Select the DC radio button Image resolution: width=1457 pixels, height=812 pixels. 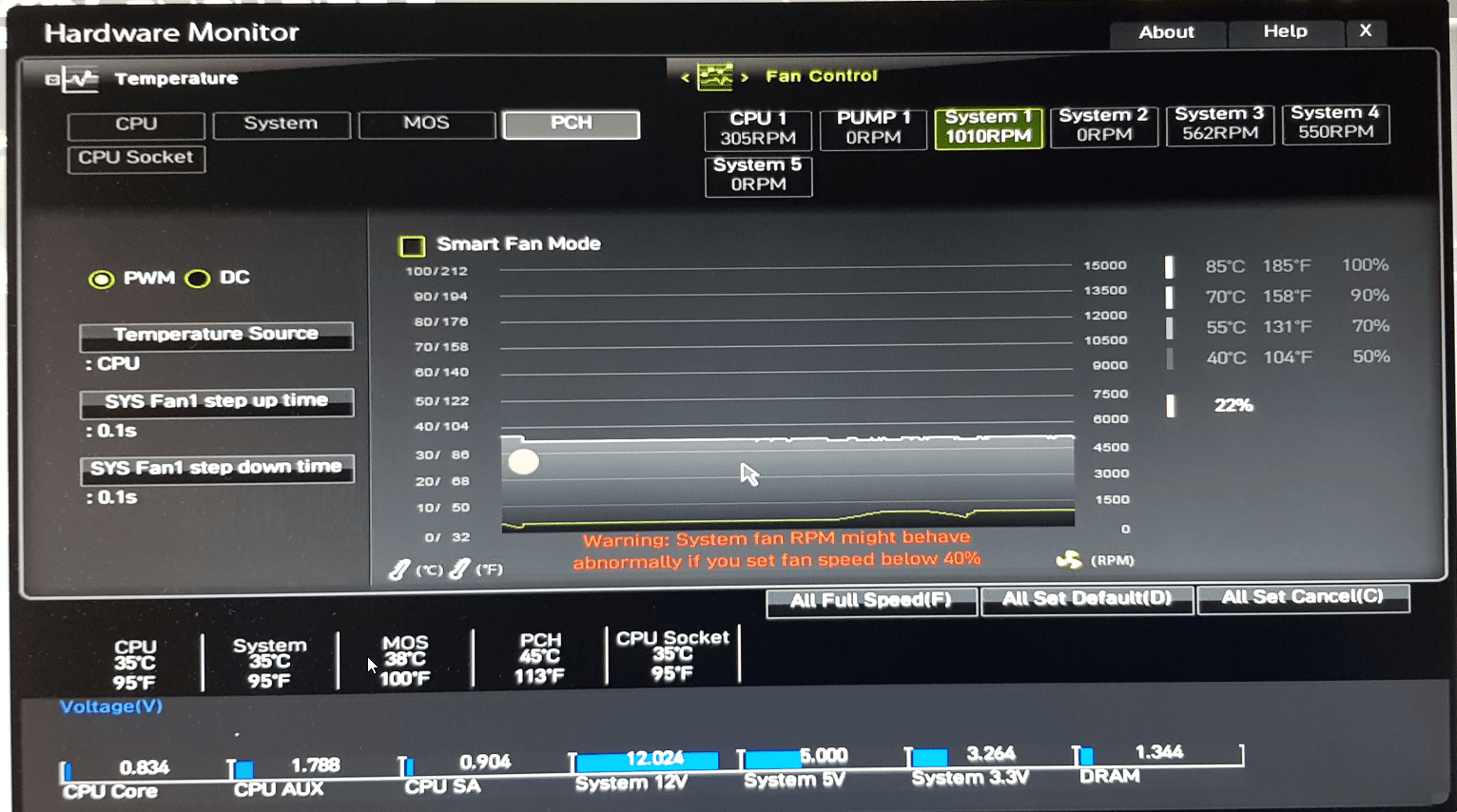click(197, 279)
